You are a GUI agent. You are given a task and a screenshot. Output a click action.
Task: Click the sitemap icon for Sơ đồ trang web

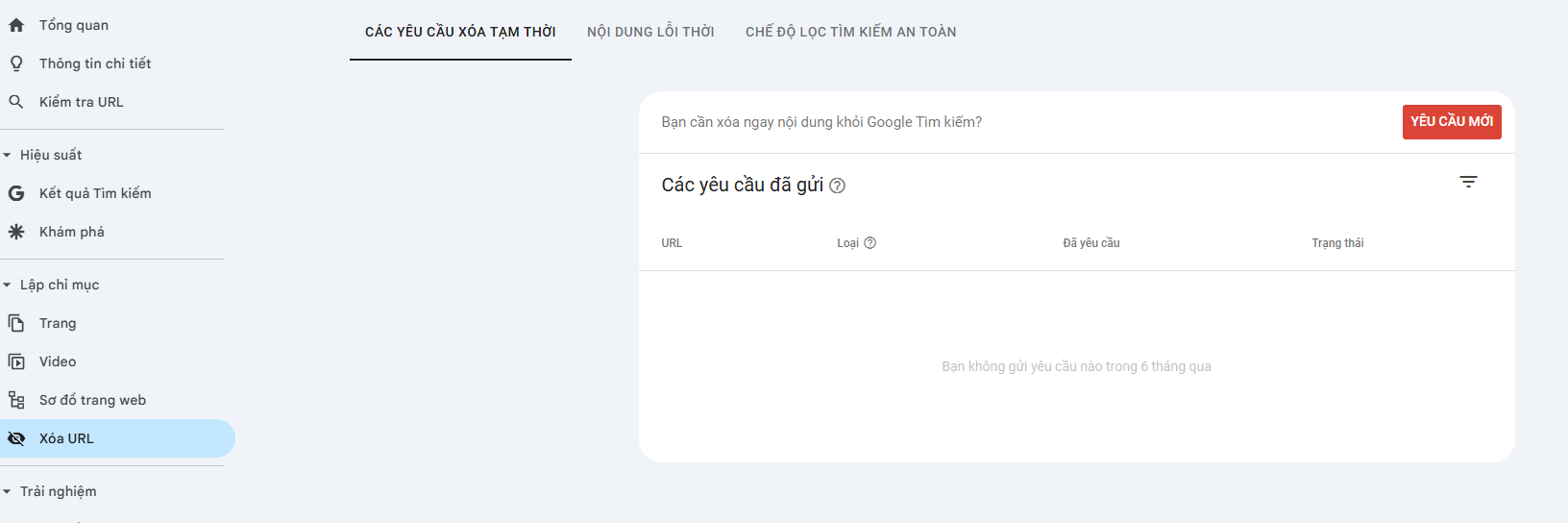16,400
